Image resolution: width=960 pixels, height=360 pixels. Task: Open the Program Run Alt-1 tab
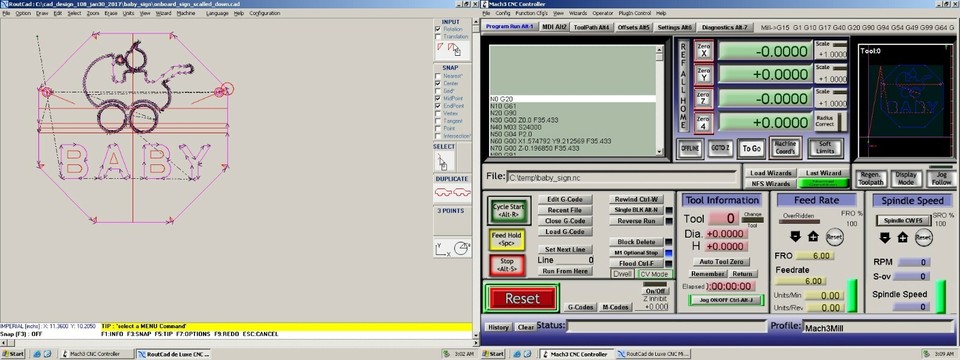(x=509, y=27)
